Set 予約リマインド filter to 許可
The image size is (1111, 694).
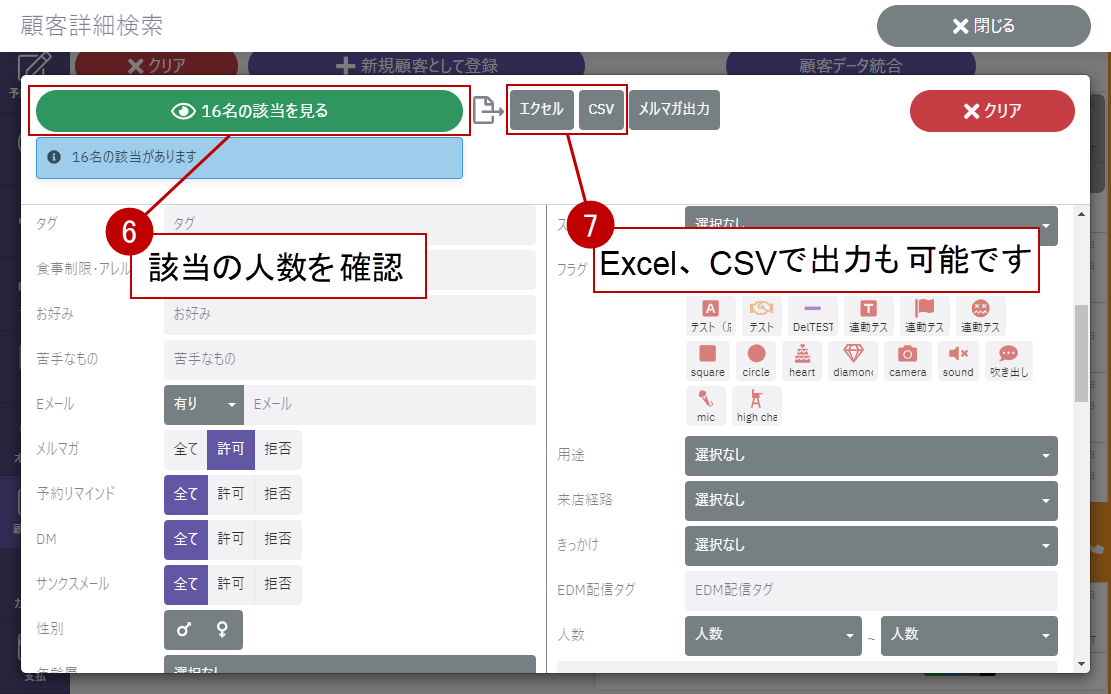[231, 495]
